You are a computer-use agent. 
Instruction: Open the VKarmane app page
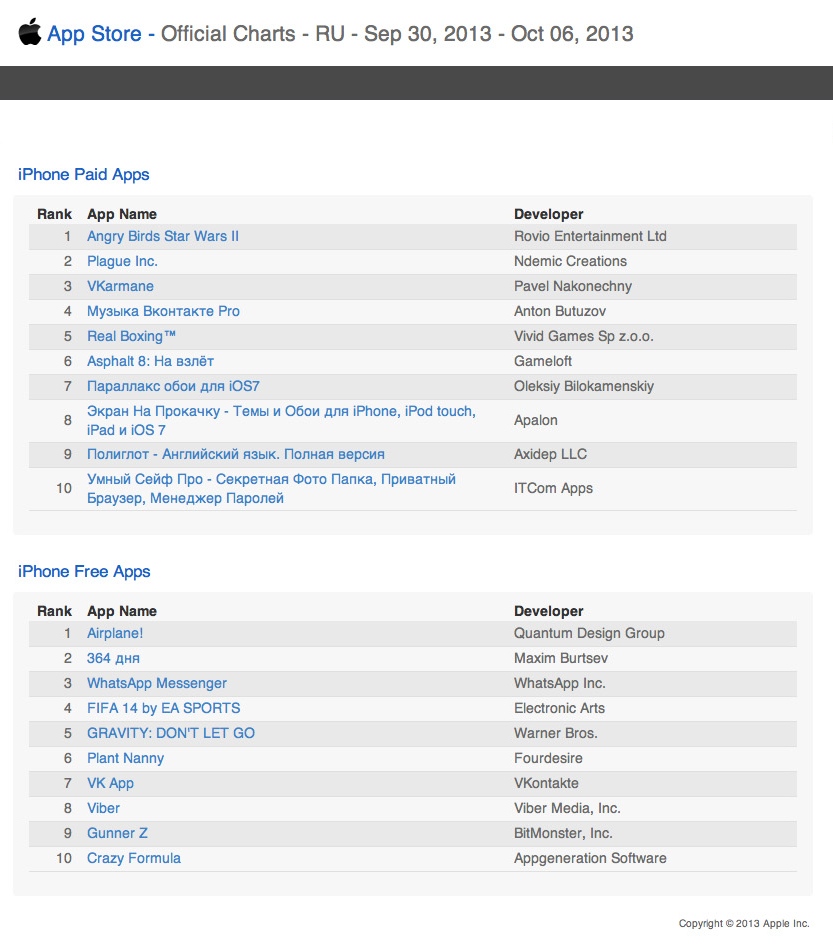coord(120,287)
